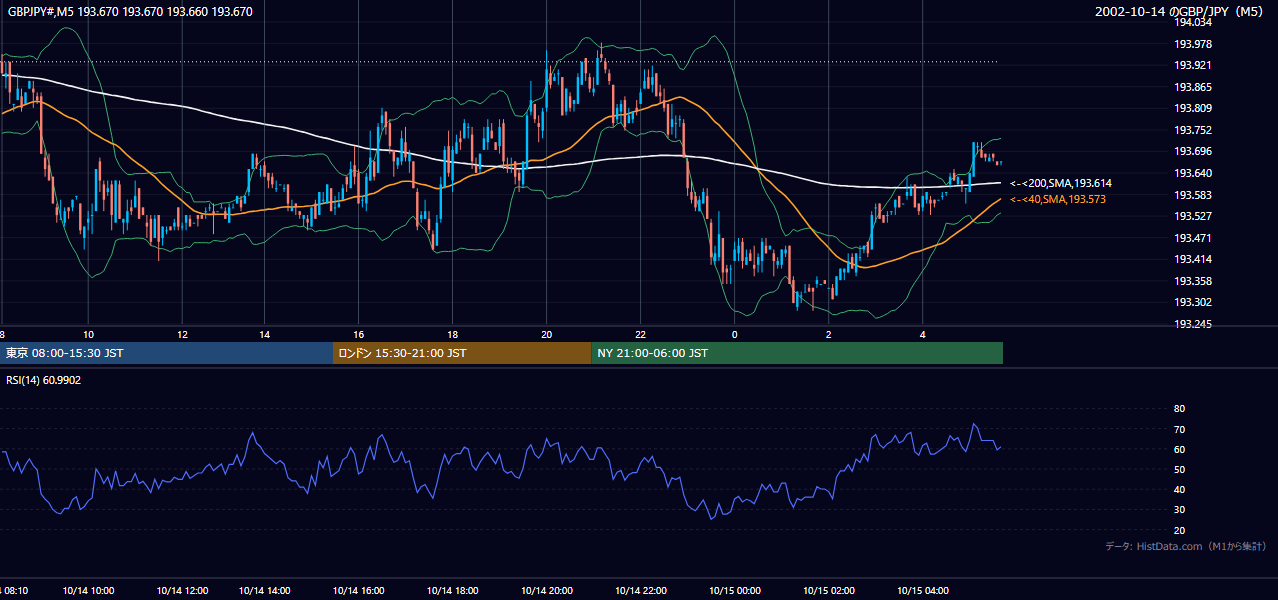Click bottom date label 10/15 02:00

pyautogui.click(x=829, y=591)
